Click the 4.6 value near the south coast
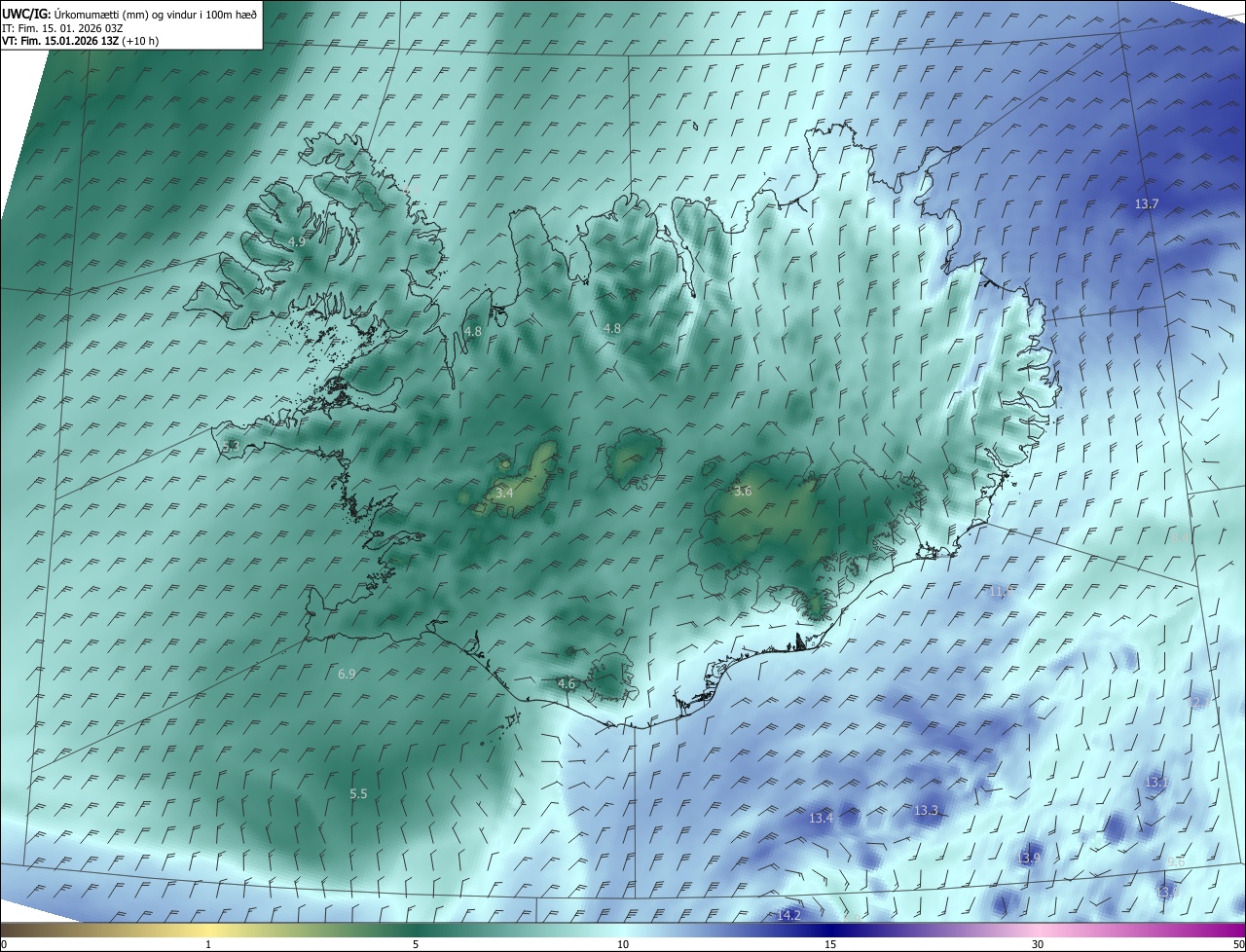The width and height of the screenshot is (1246, 952). [567, 684]
